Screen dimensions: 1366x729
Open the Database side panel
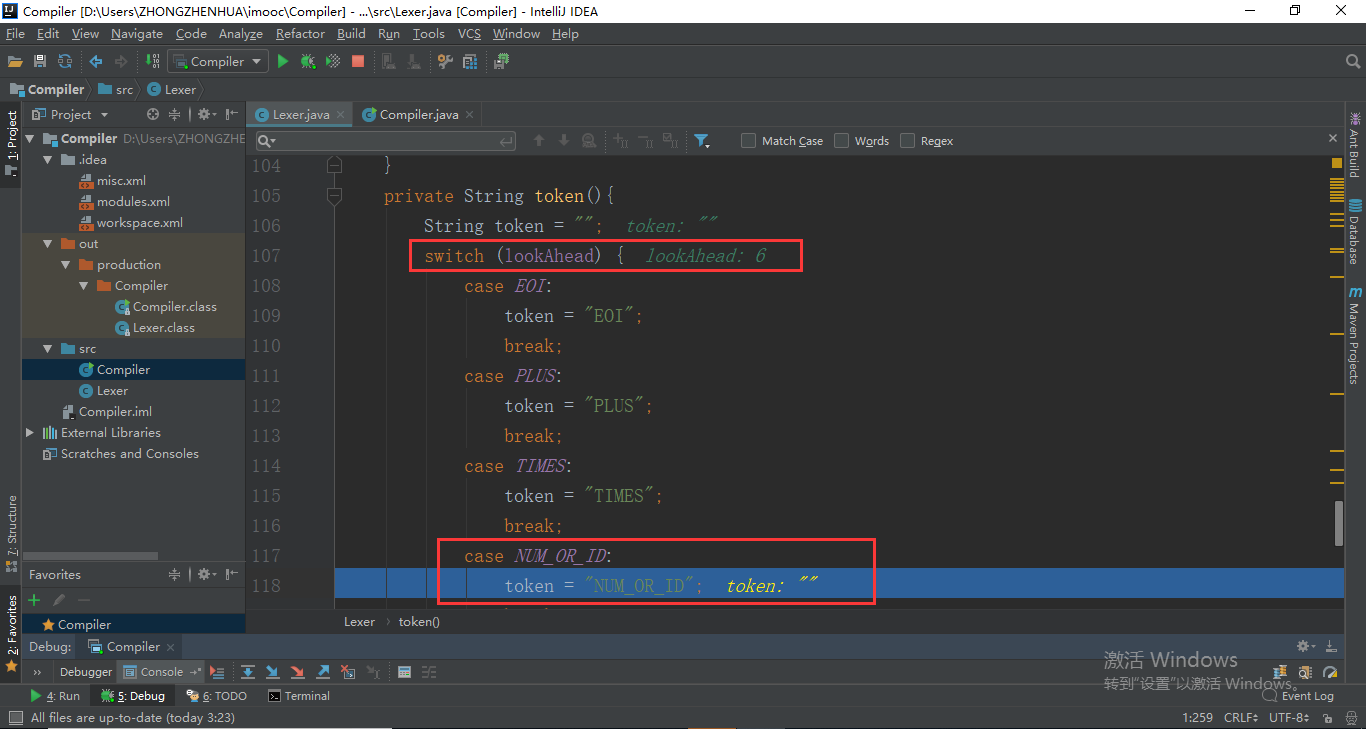[1355, 232]
